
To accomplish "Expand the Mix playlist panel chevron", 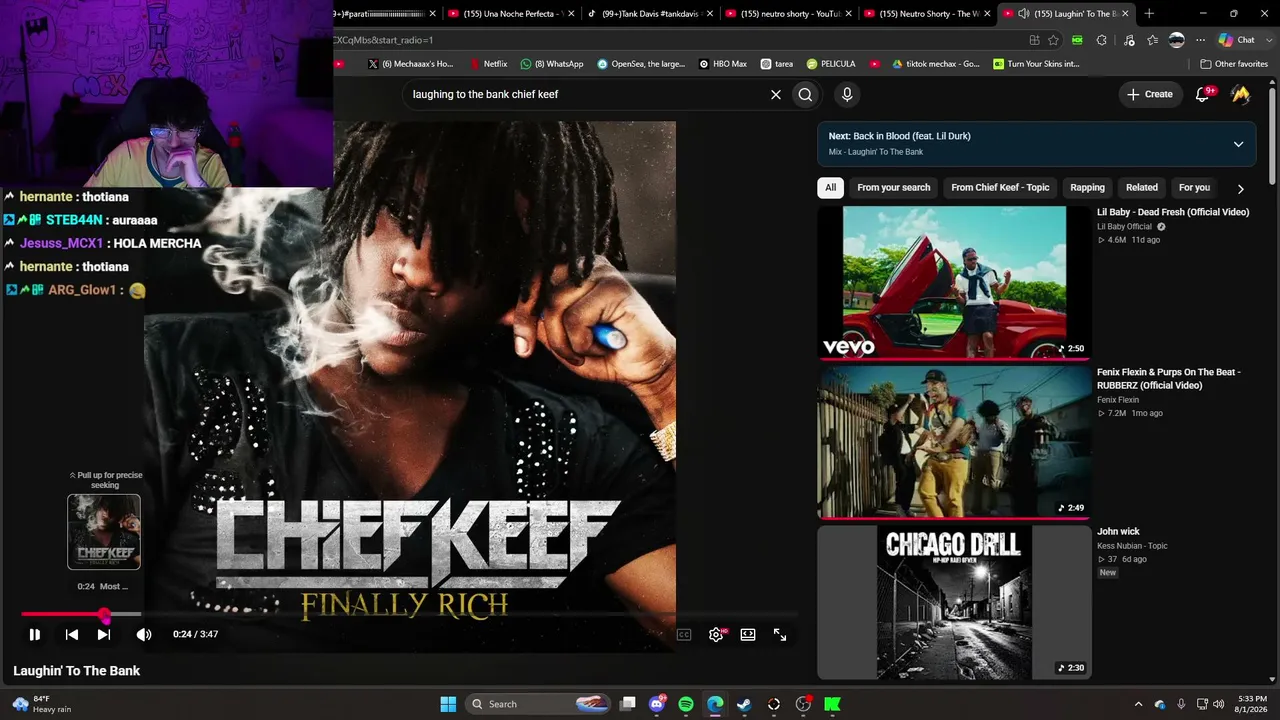I will 1238,144.
